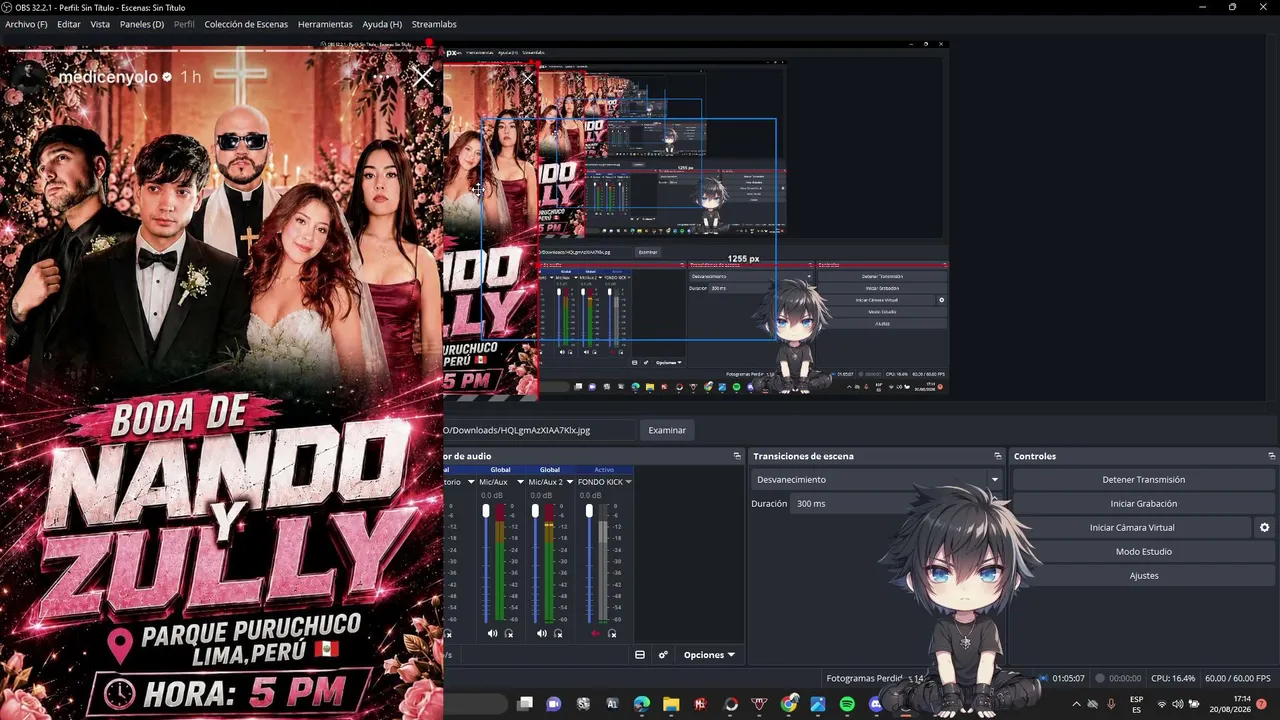Open the Paneles (D) menu
1280x720 pixels.
click(x=142, y=24)
